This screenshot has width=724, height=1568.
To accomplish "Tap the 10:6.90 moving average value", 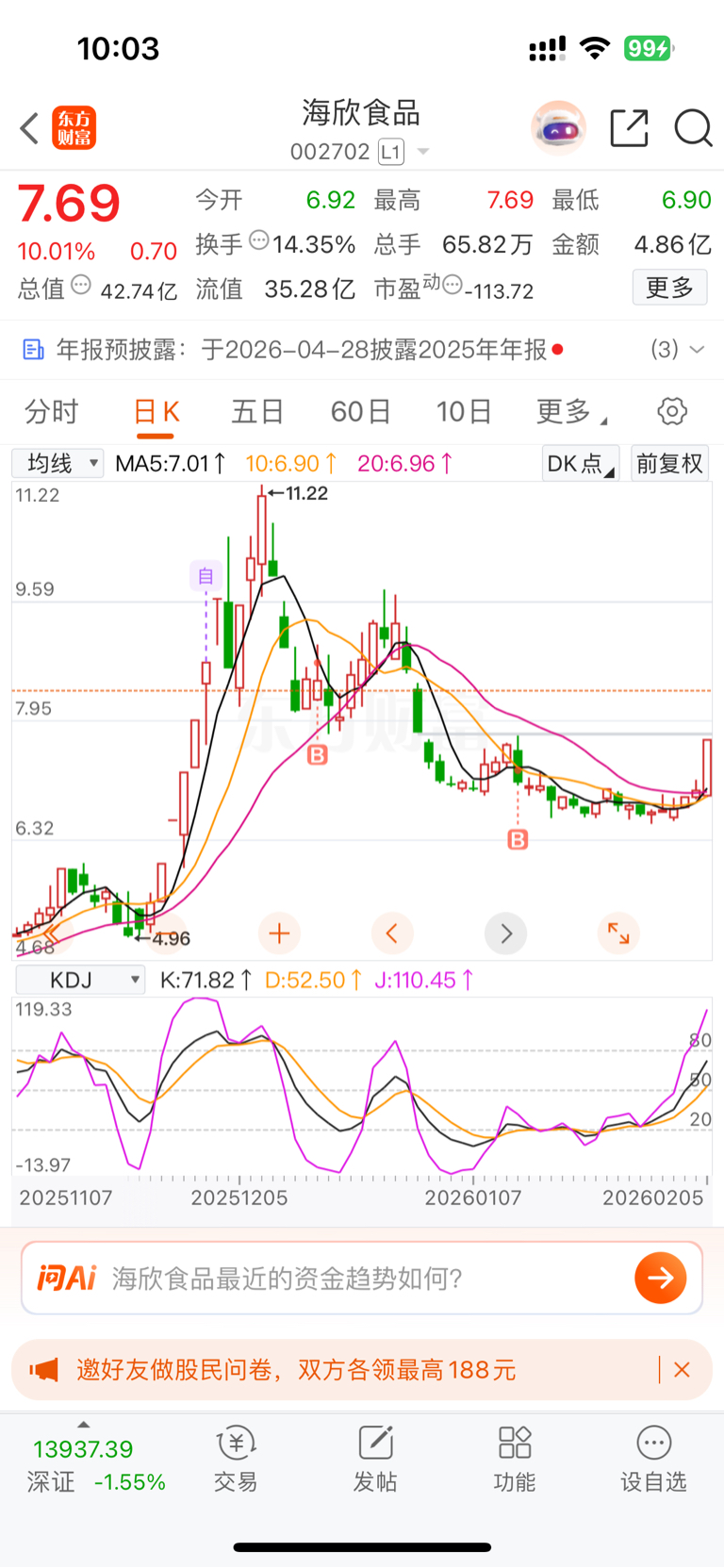I will 290,463.
